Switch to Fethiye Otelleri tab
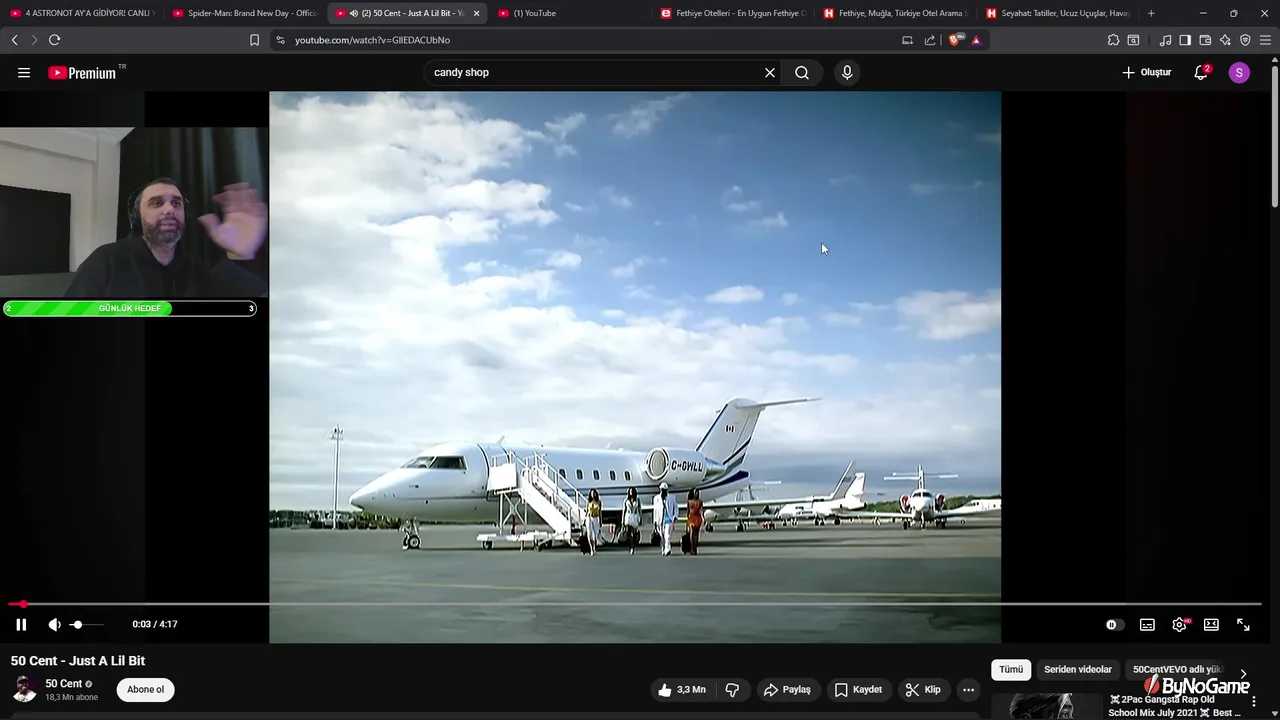 pos(733,13)
